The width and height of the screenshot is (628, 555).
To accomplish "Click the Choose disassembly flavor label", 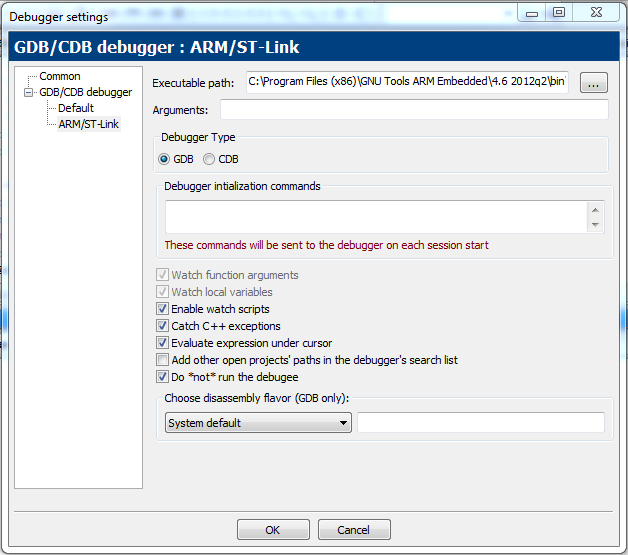I will tap(257, 398).
